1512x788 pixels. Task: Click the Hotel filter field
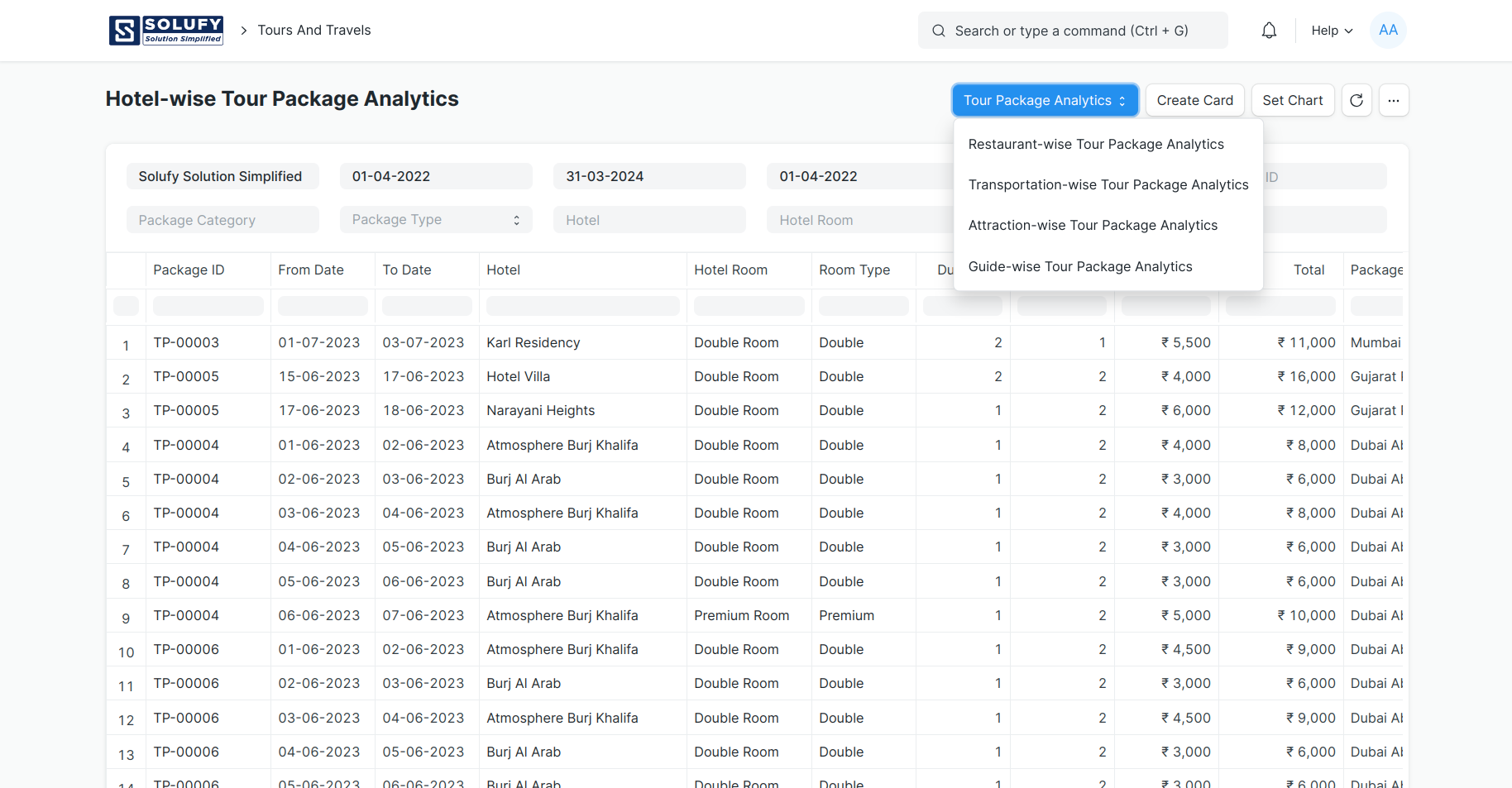click(x=649, y=220)
